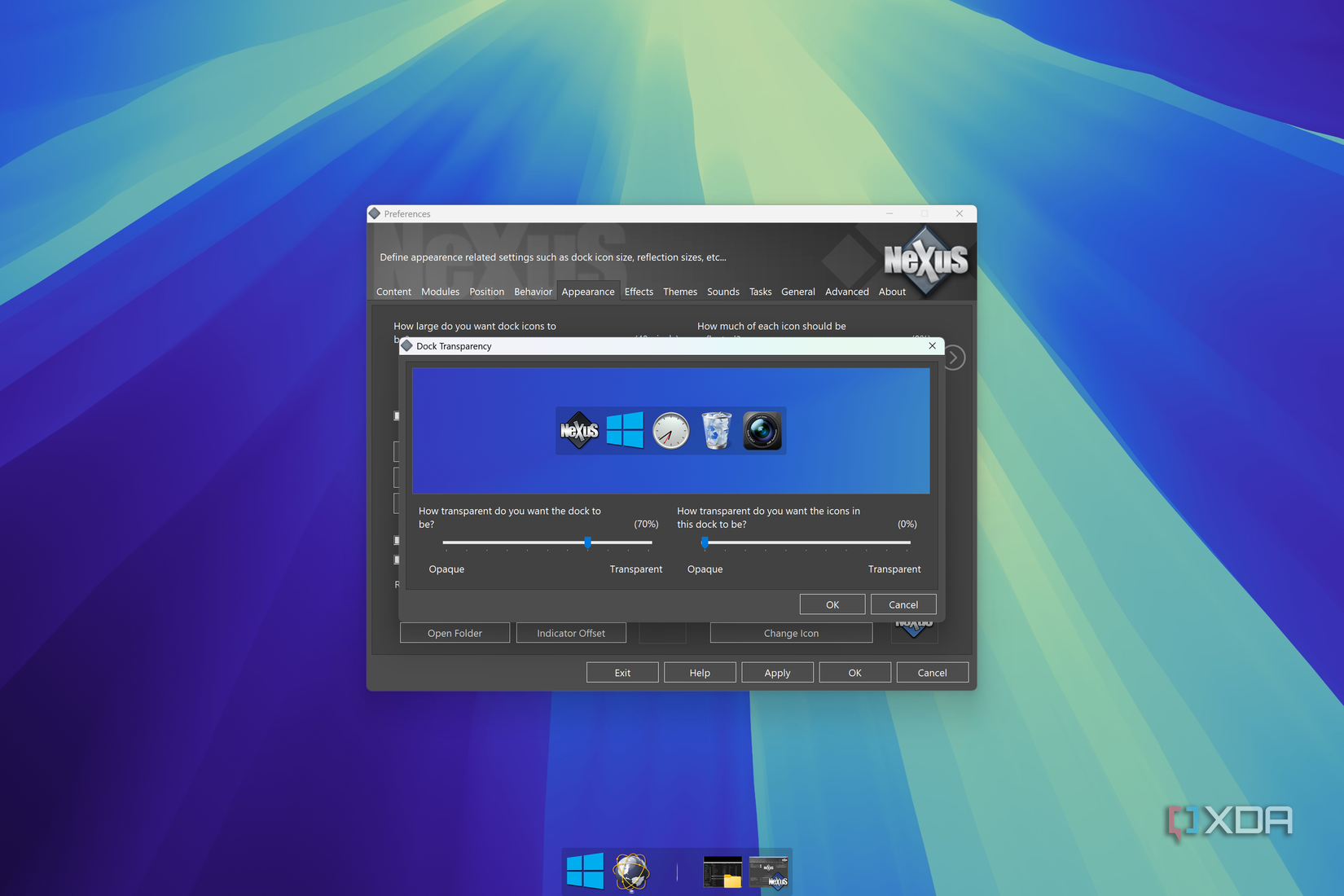Switch to the Themes tab
Screen dimensions: 1344x896
680,292
